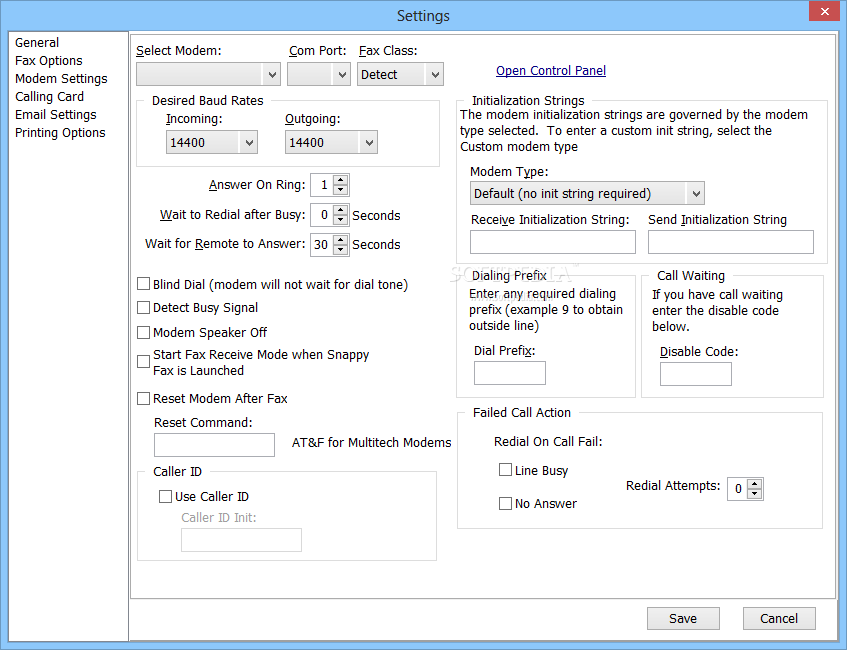Expand the Select Modem dropdown

(x=208, y=75)
